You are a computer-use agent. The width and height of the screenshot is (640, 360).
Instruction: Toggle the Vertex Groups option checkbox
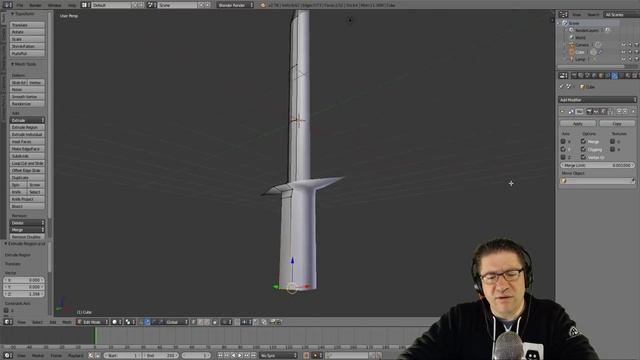[583, 157]
